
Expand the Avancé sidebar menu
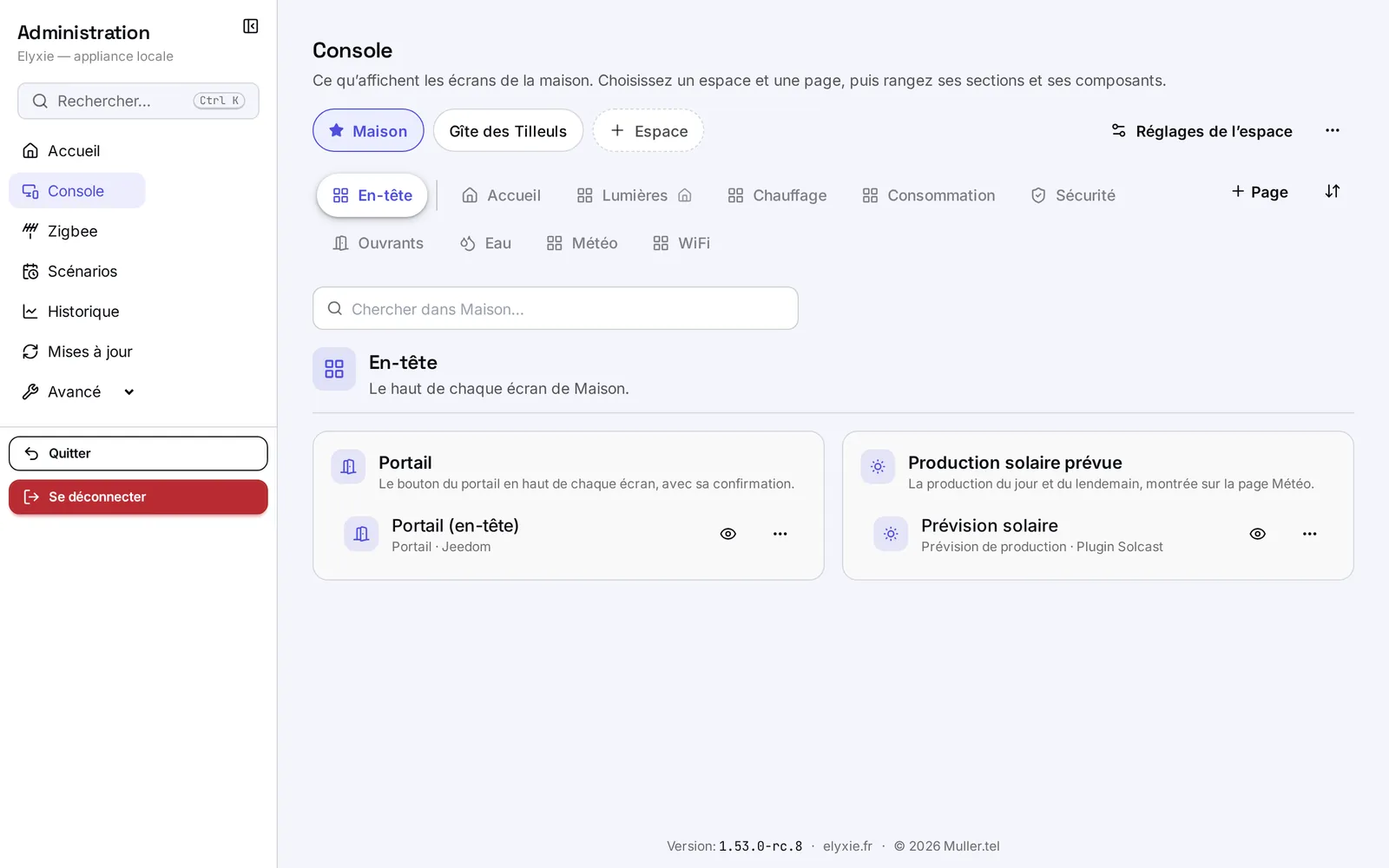tap(76, 391)
